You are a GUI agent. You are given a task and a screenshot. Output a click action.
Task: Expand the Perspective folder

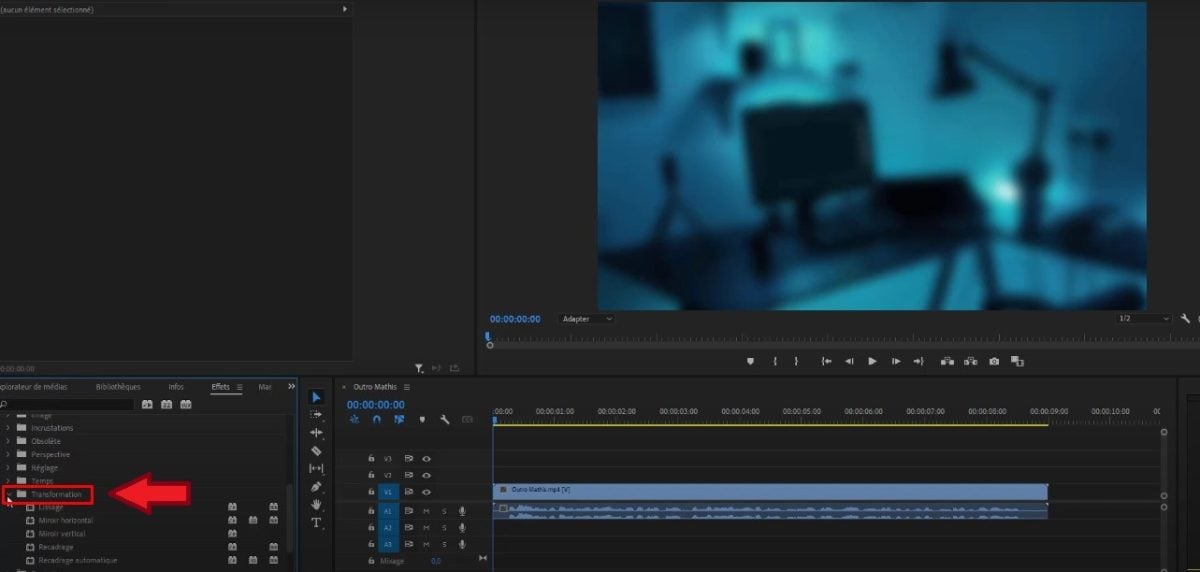[8, 454]
